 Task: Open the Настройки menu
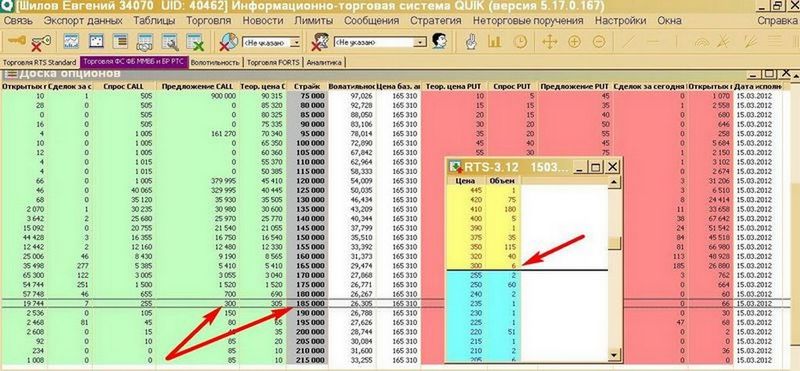(620, 21)
